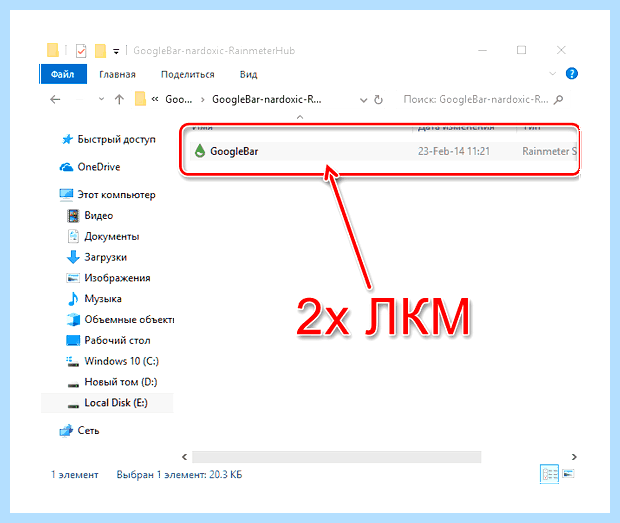
Task: Refresh the folder view
Action: (x=378, y=100)
